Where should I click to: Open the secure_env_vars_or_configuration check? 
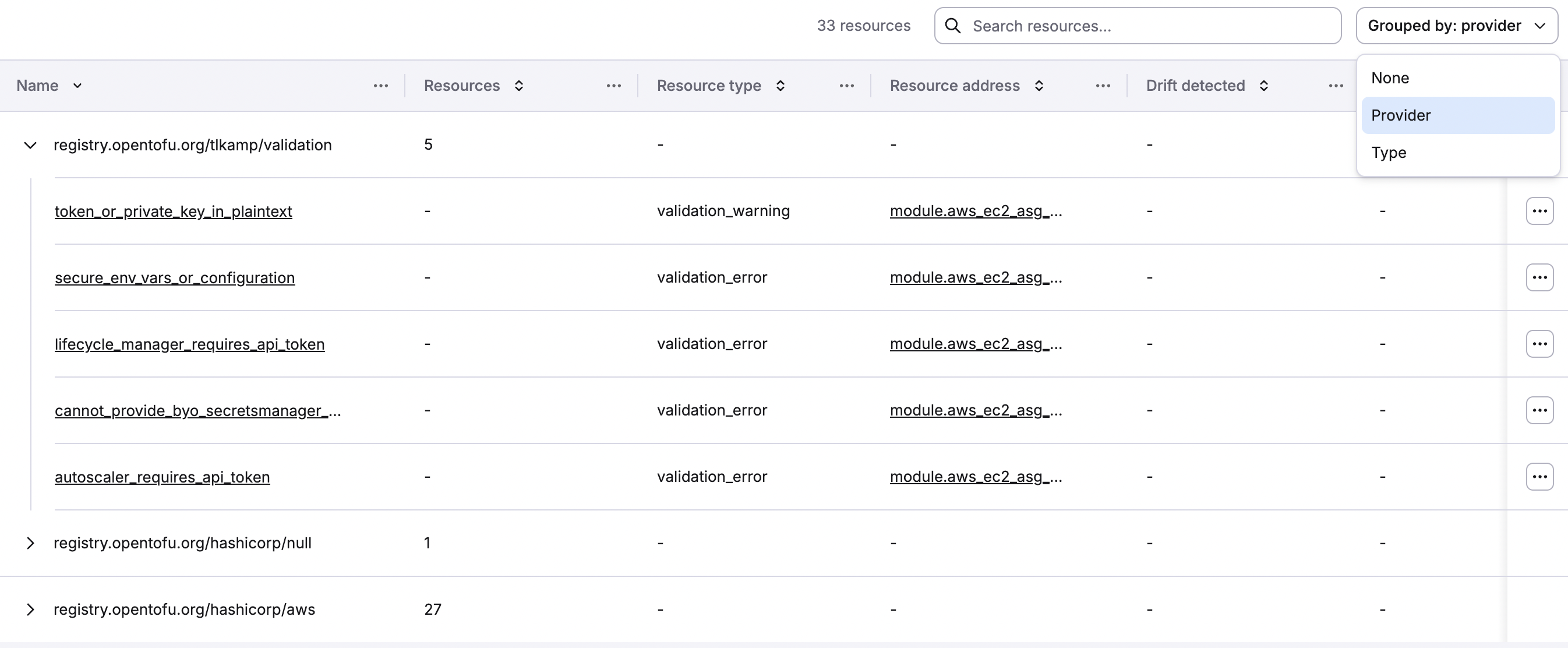click(175, 277)
